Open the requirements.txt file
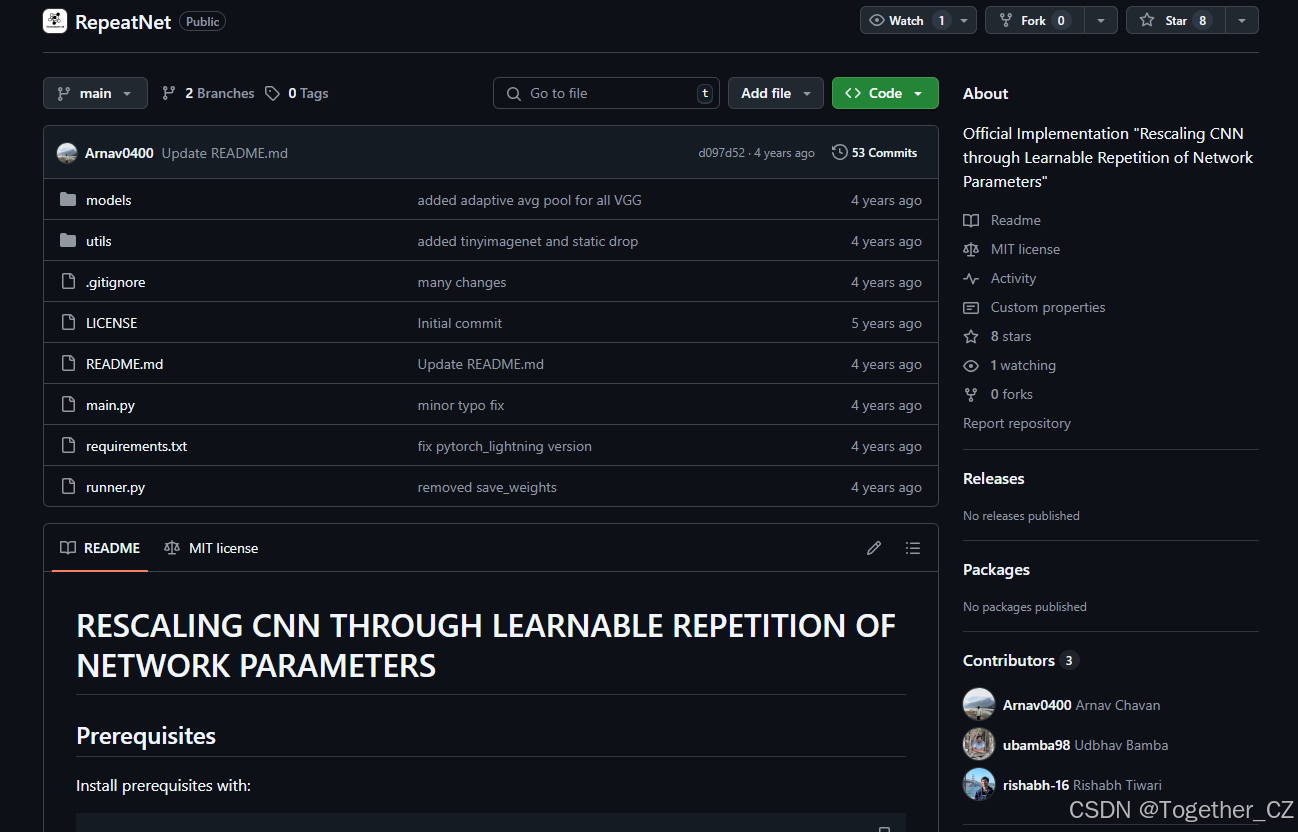1298x832 pixels. tap(136, 446)
